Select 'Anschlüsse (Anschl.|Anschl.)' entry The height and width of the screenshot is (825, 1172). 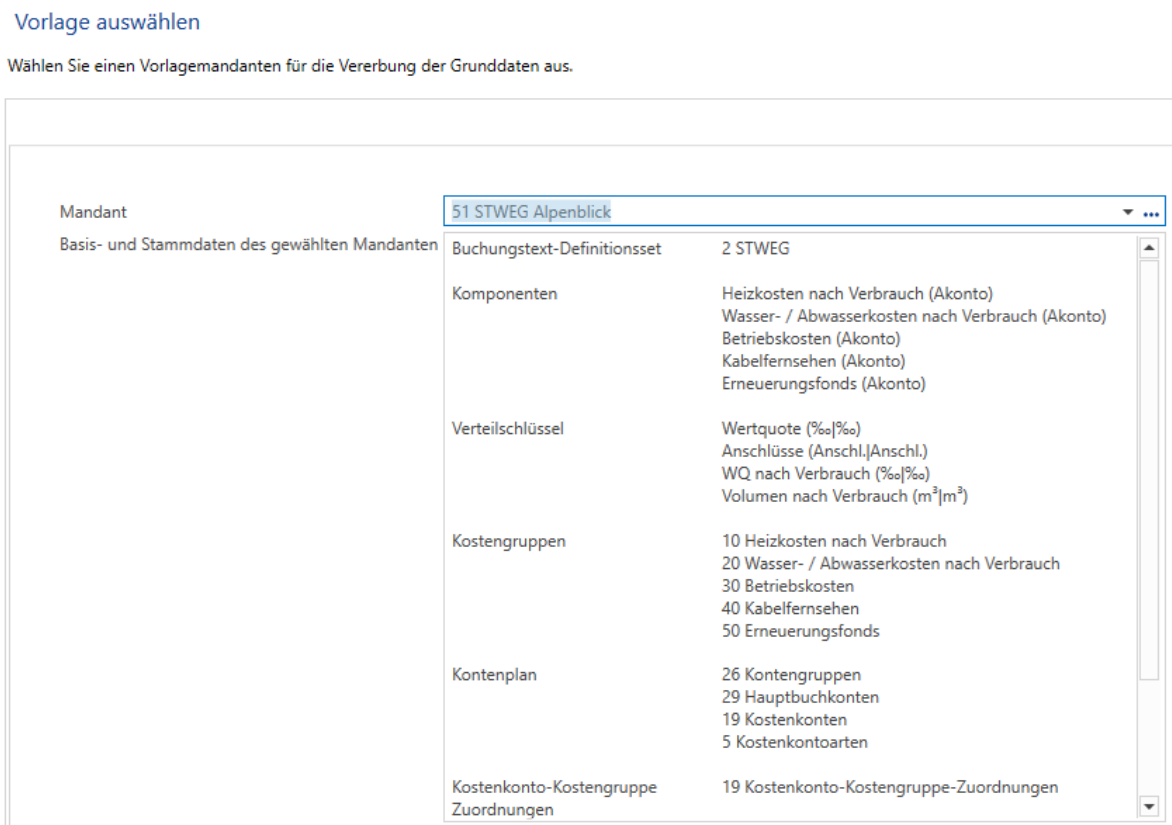[x=824, y=451]
